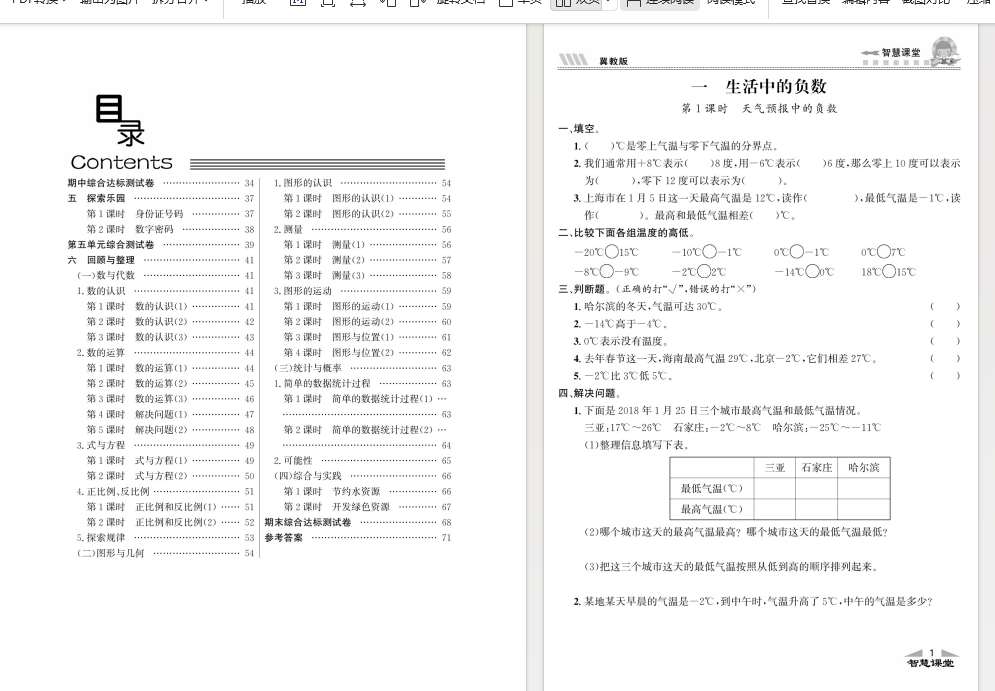The height and width of the screenshot is (691, 995).
Task: Select the '4.正比例、反比例' entry
Action: (166, 491)
